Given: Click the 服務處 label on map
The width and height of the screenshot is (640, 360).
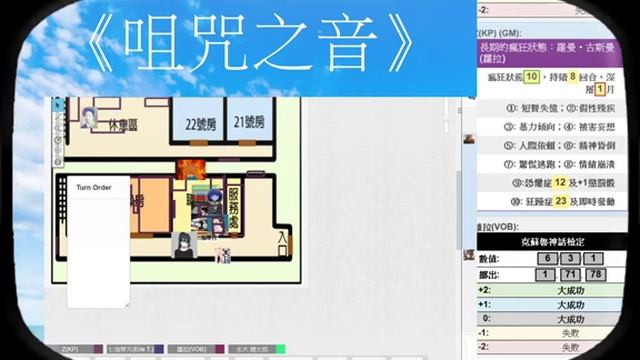Looking at the screenshot, I should pos(233,209).
